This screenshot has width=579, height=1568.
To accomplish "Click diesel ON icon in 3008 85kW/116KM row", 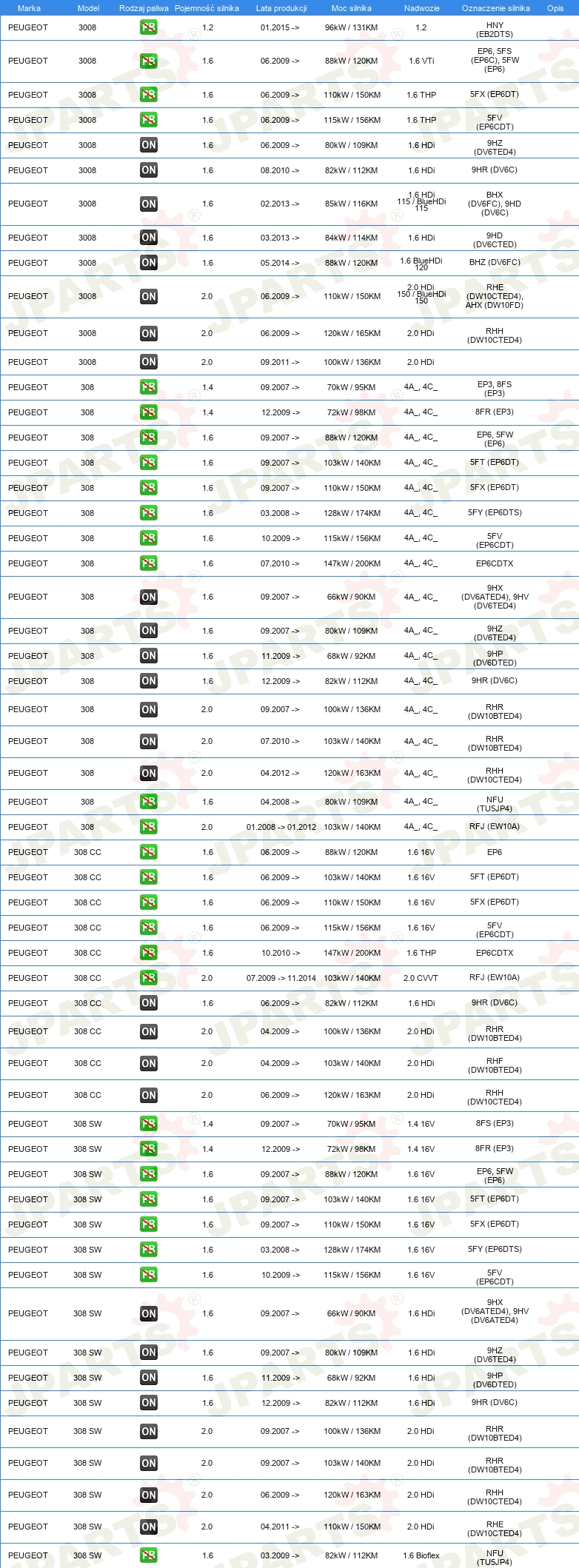I will click(148, 204).
